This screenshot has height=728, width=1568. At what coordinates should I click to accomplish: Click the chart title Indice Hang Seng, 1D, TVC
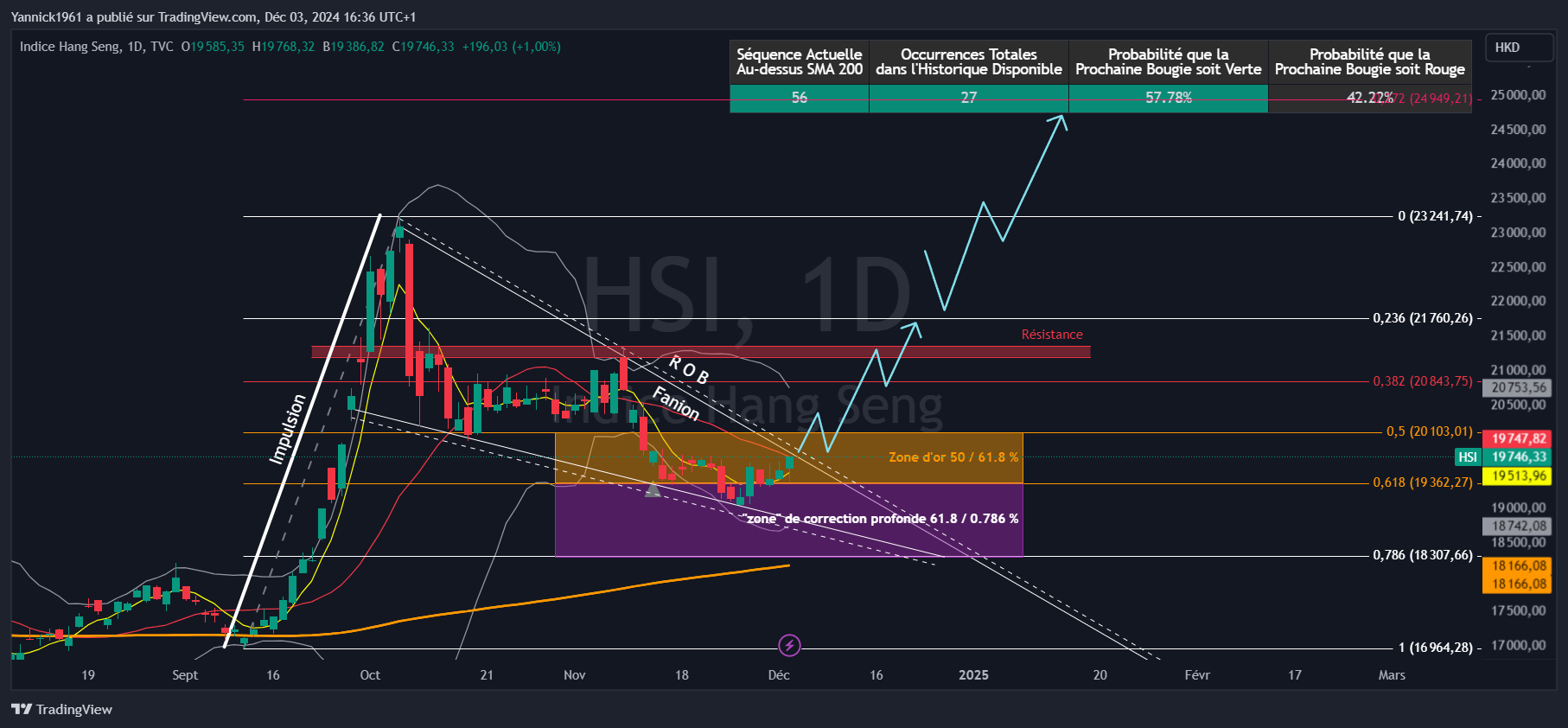coord(96,47)
